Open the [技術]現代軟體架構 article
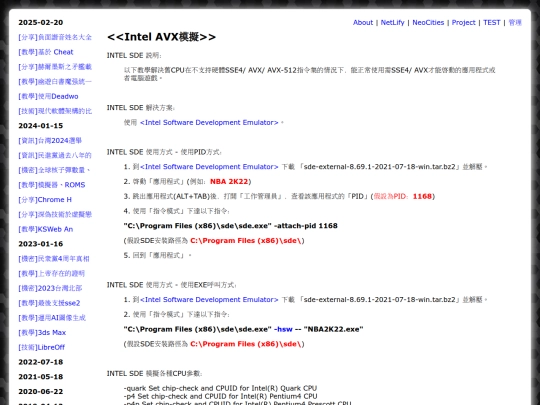Image resolution: width=540 pixels, height=405 pixels. [x=55, y=111]
